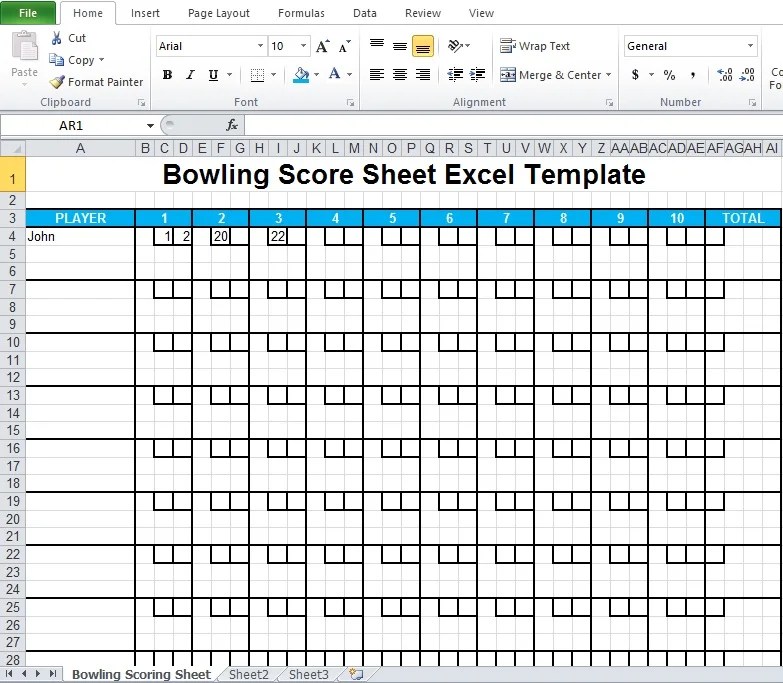Image resolution: width=783 pixels, height=683 pixels.
Task: Activate the Format Painter brush
Action: pos(57,82)
